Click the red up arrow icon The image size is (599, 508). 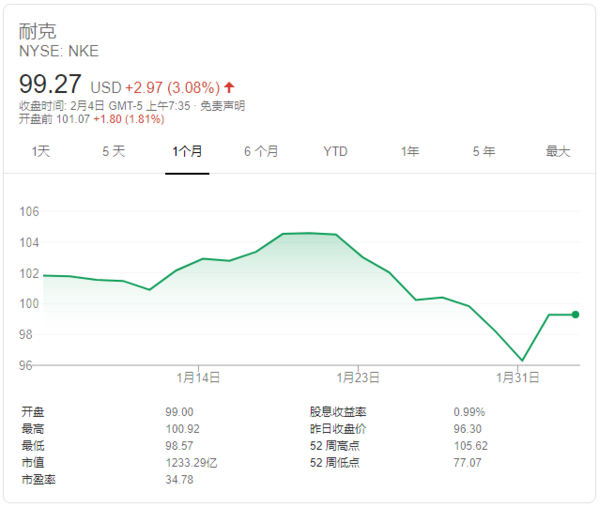click(x=229, y=87)
